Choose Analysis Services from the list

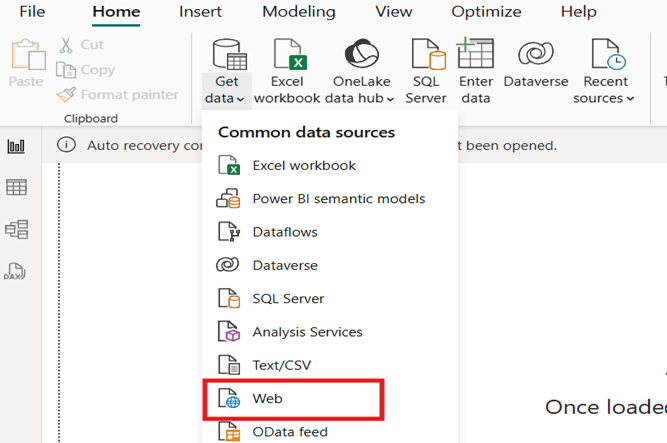point(330,332)
